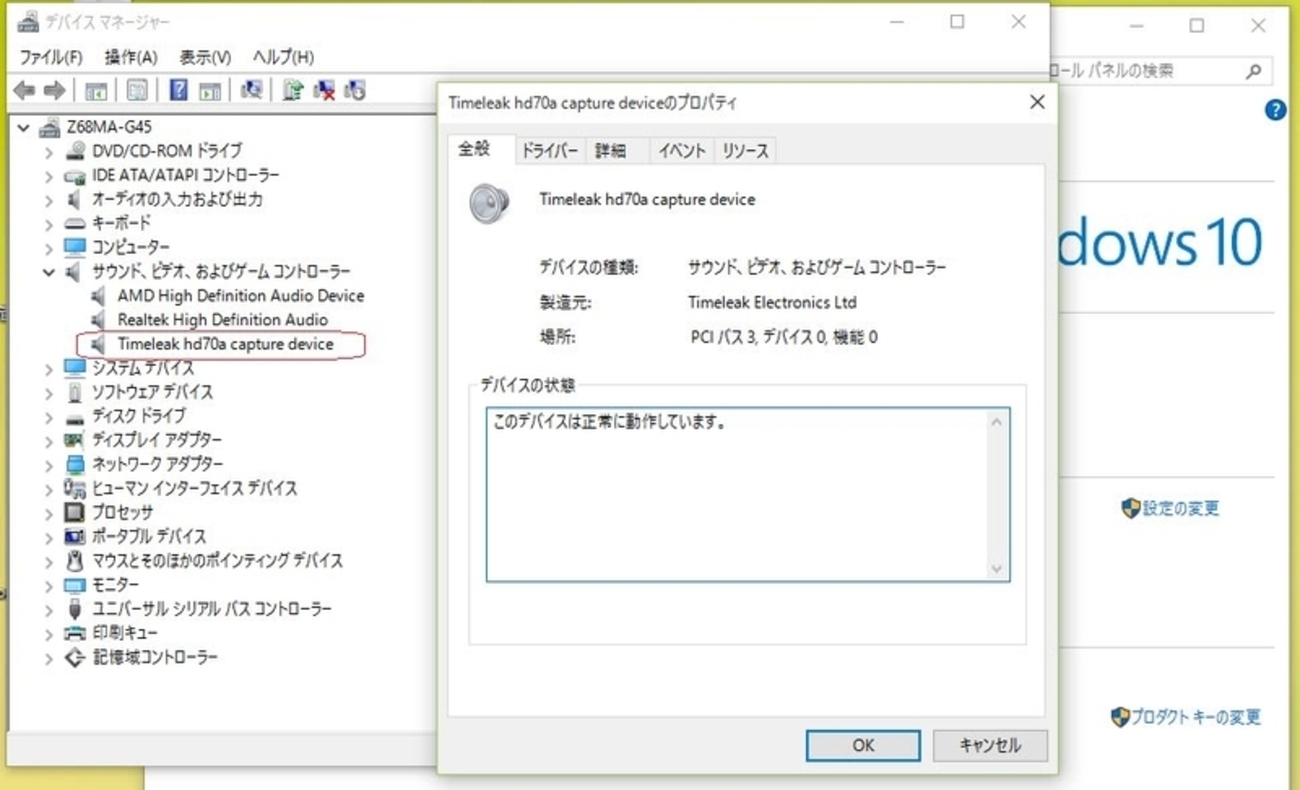The image size is (1300, 790).
Task: Switch to the リソース tab
Action: click(x=745, y=151)
